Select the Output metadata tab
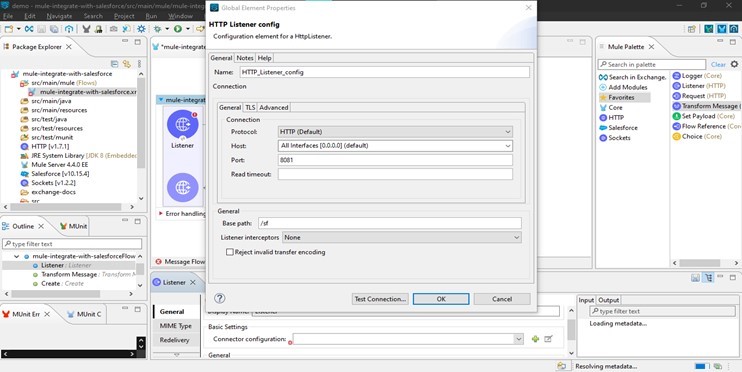742x372 pixels. pos(609,300)
